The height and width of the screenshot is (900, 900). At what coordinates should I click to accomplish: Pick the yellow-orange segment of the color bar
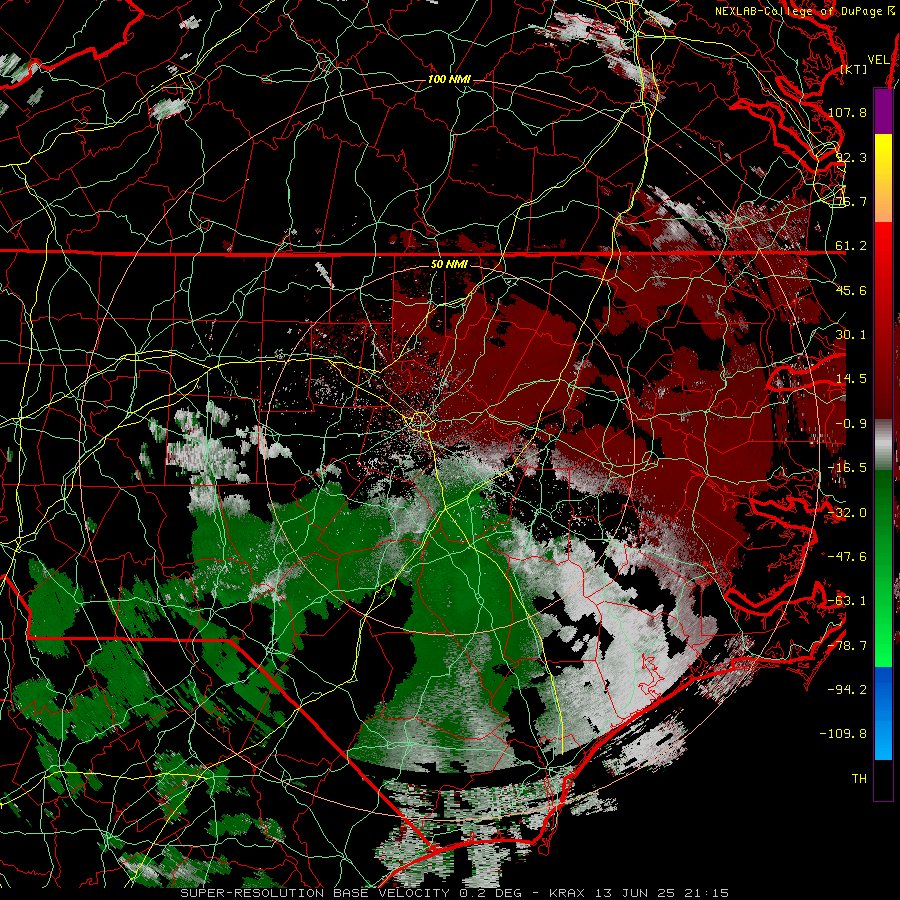coord(883,178)
